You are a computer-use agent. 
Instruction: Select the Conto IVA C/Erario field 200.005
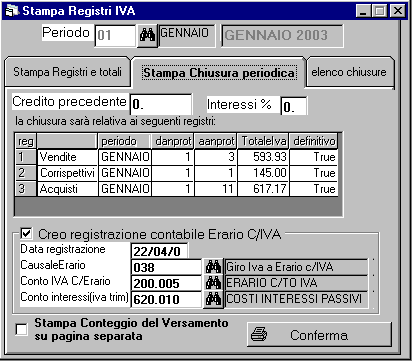[x=167, y=283]
